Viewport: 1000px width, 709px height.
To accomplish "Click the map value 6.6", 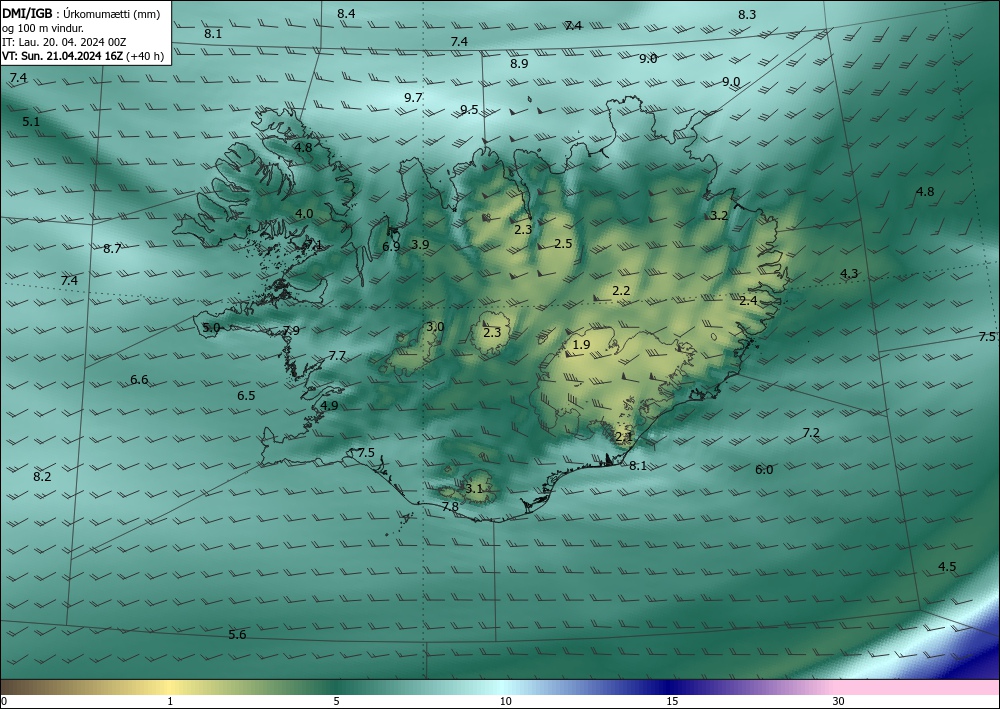I will pyautogui.click(x=139, y=380).
